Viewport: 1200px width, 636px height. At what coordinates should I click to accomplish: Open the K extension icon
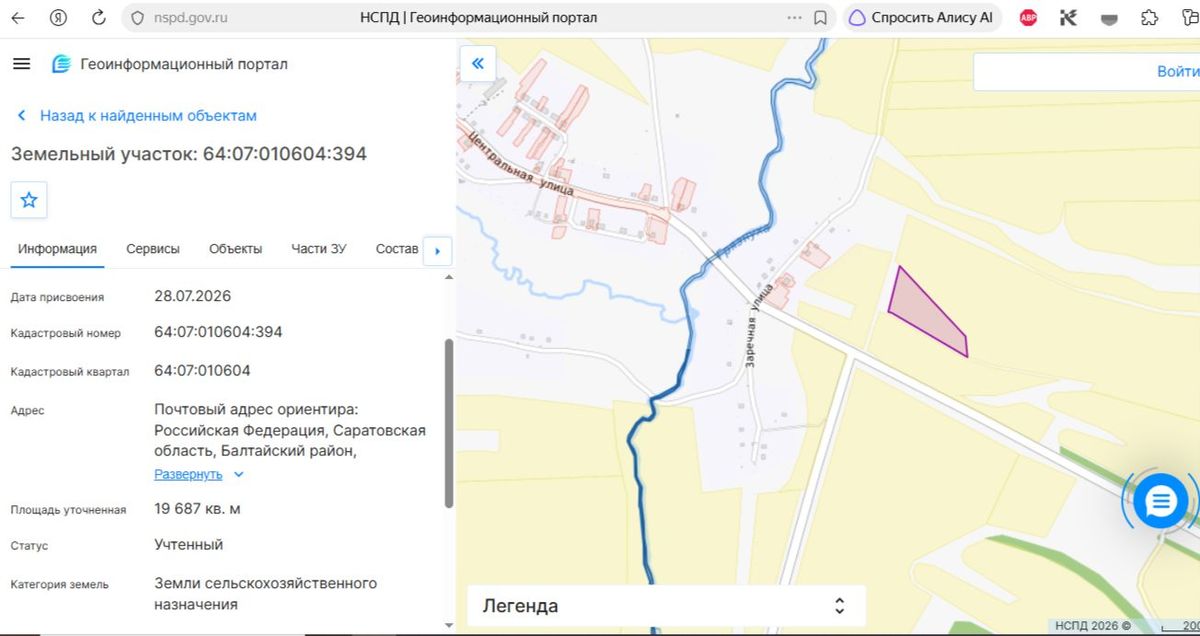click(1068, 17)
